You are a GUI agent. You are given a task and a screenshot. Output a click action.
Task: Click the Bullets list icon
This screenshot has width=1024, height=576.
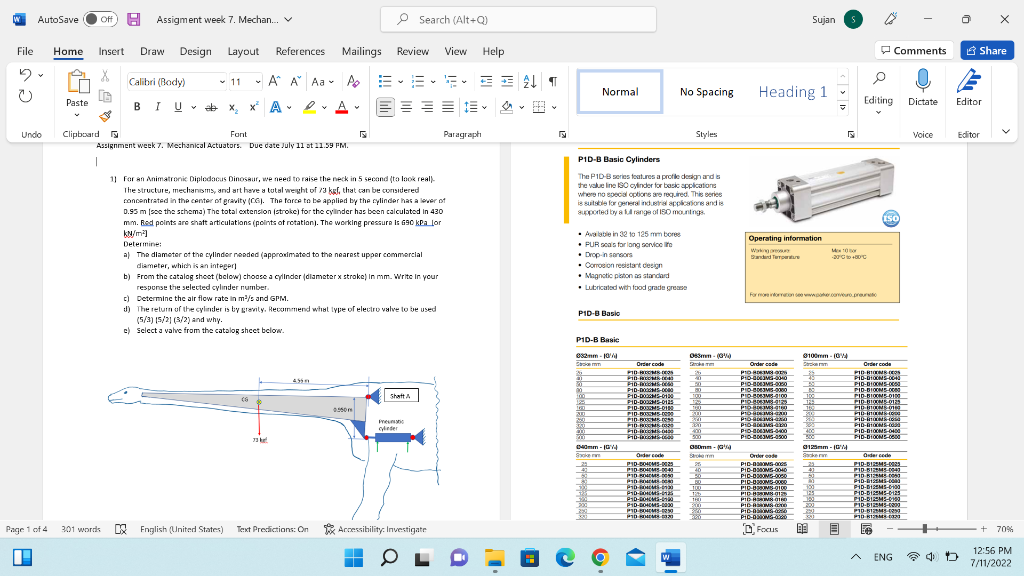385,82
